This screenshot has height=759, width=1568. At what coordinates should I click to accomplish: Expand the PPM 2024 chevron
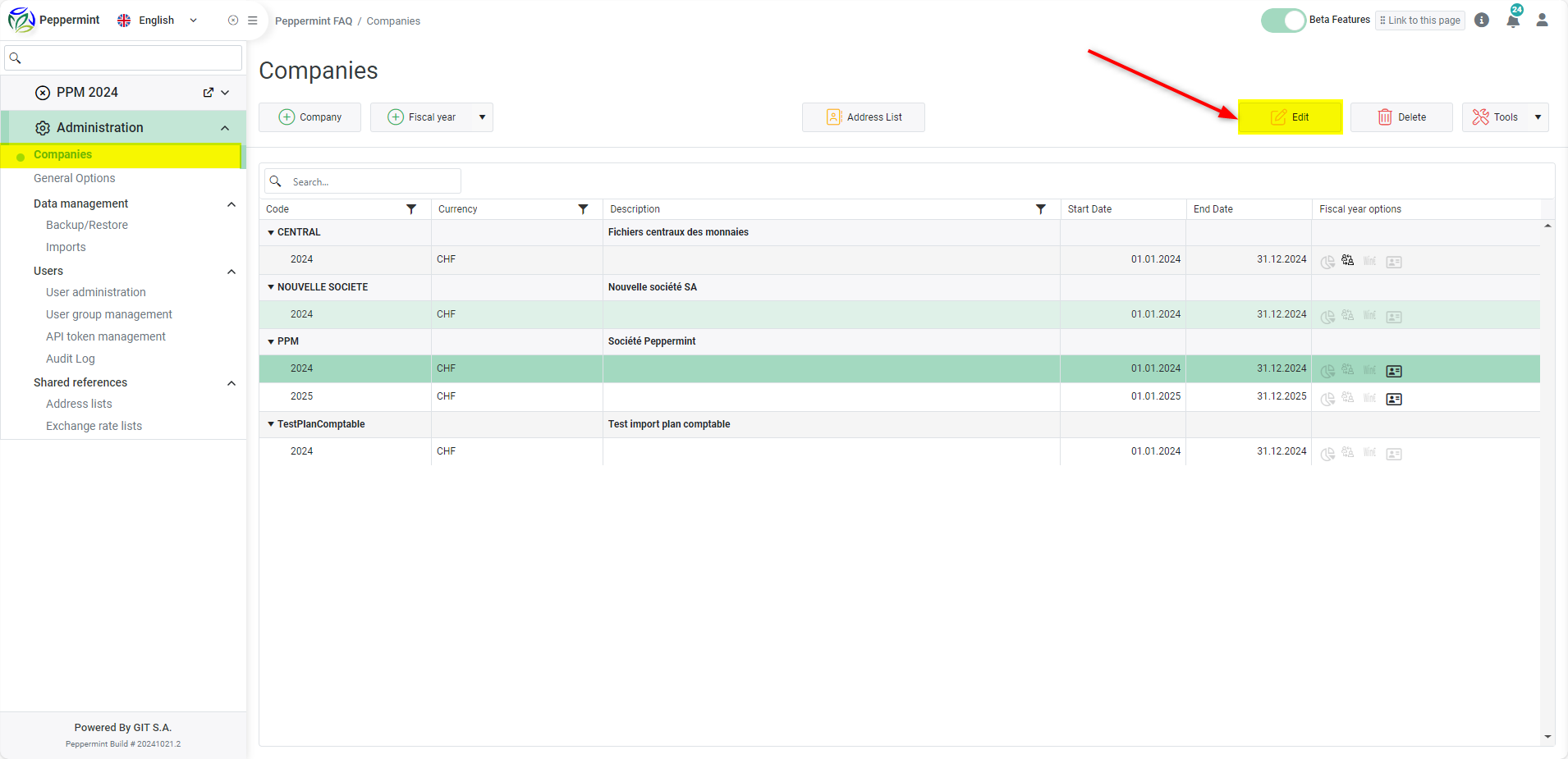pos(225,93)
